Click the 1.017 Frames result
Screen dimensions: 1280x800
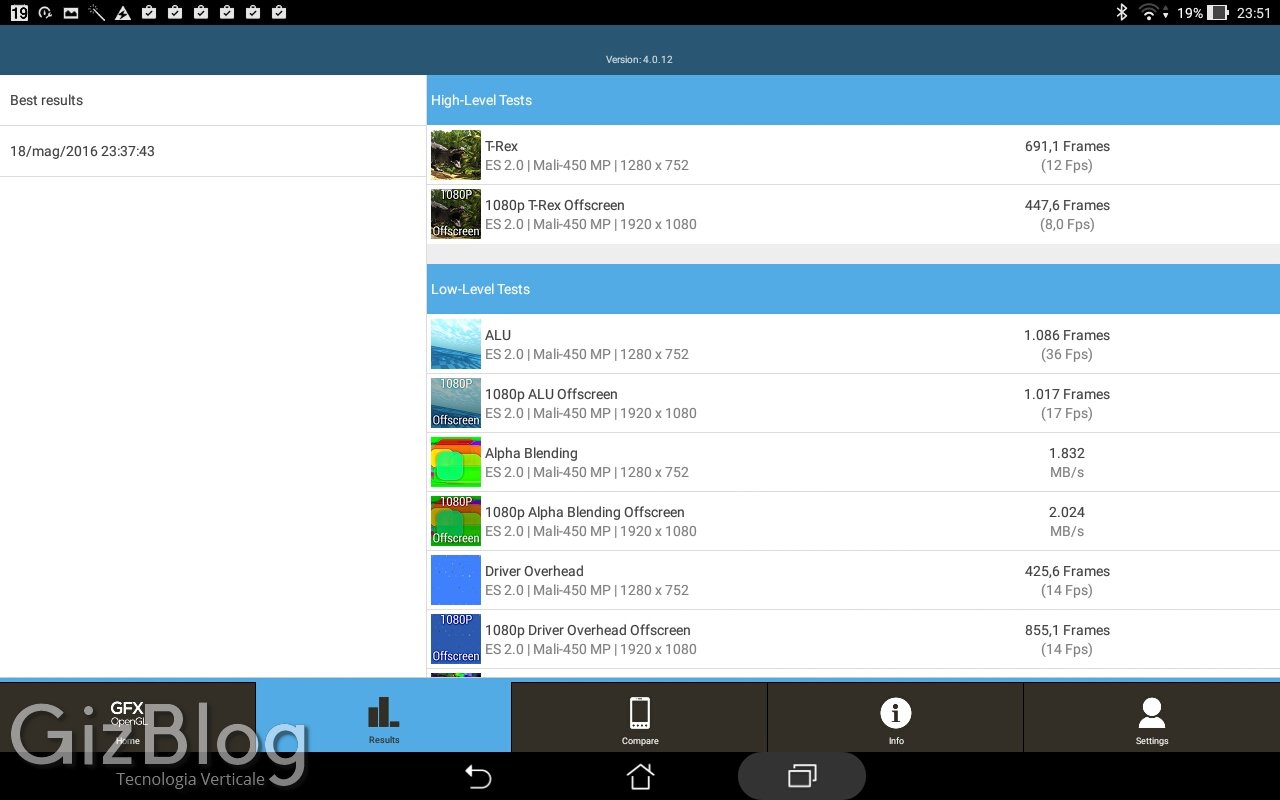pyautogui.click(x=1067, y=394)
